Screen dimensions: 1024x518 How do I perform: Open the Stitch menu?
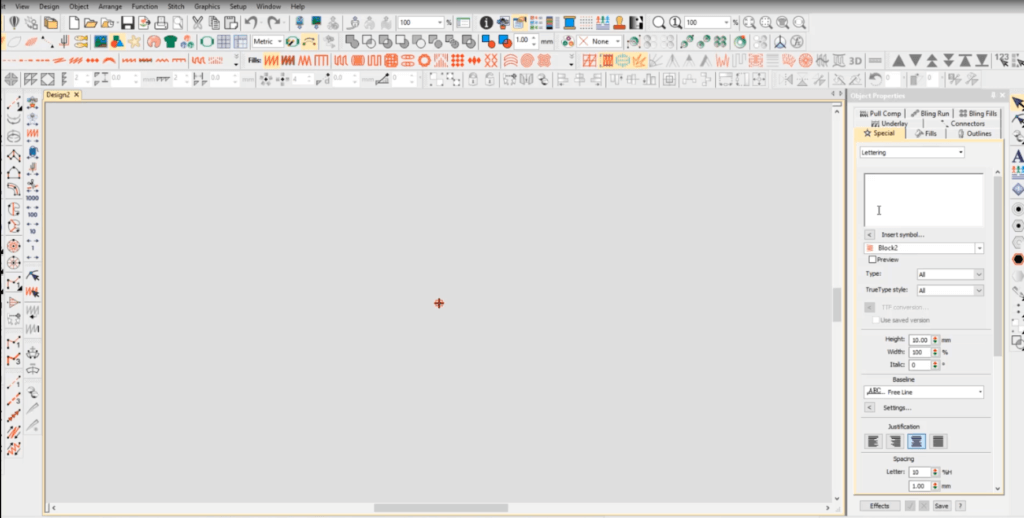175,6
